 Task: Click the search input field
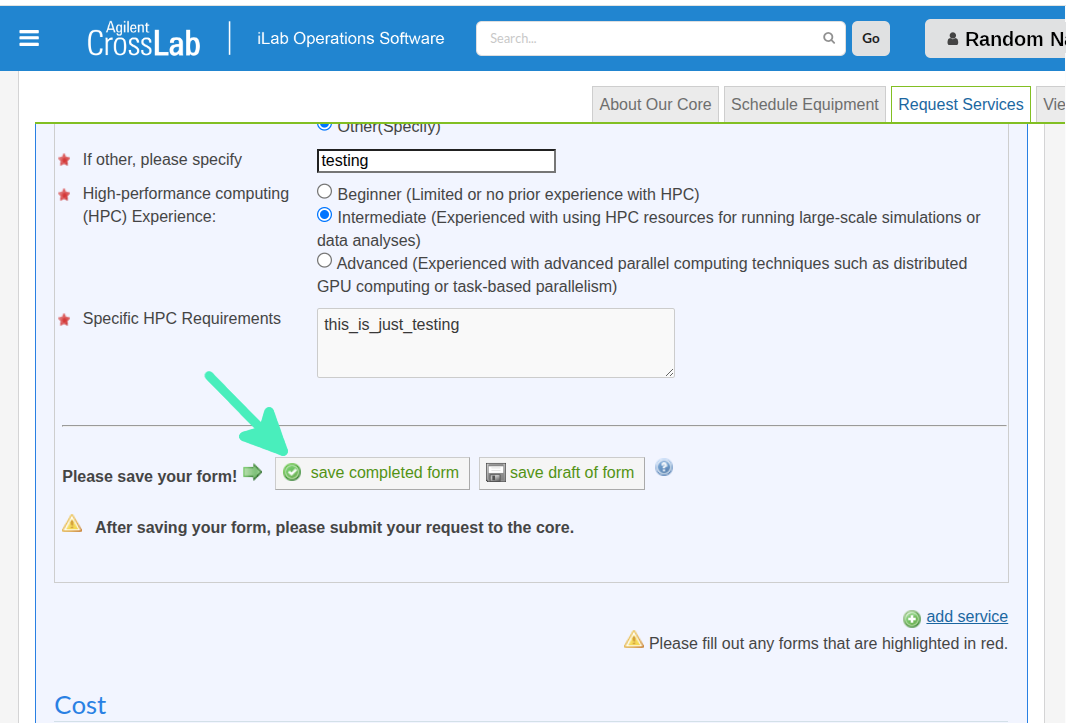pos(650,38)
